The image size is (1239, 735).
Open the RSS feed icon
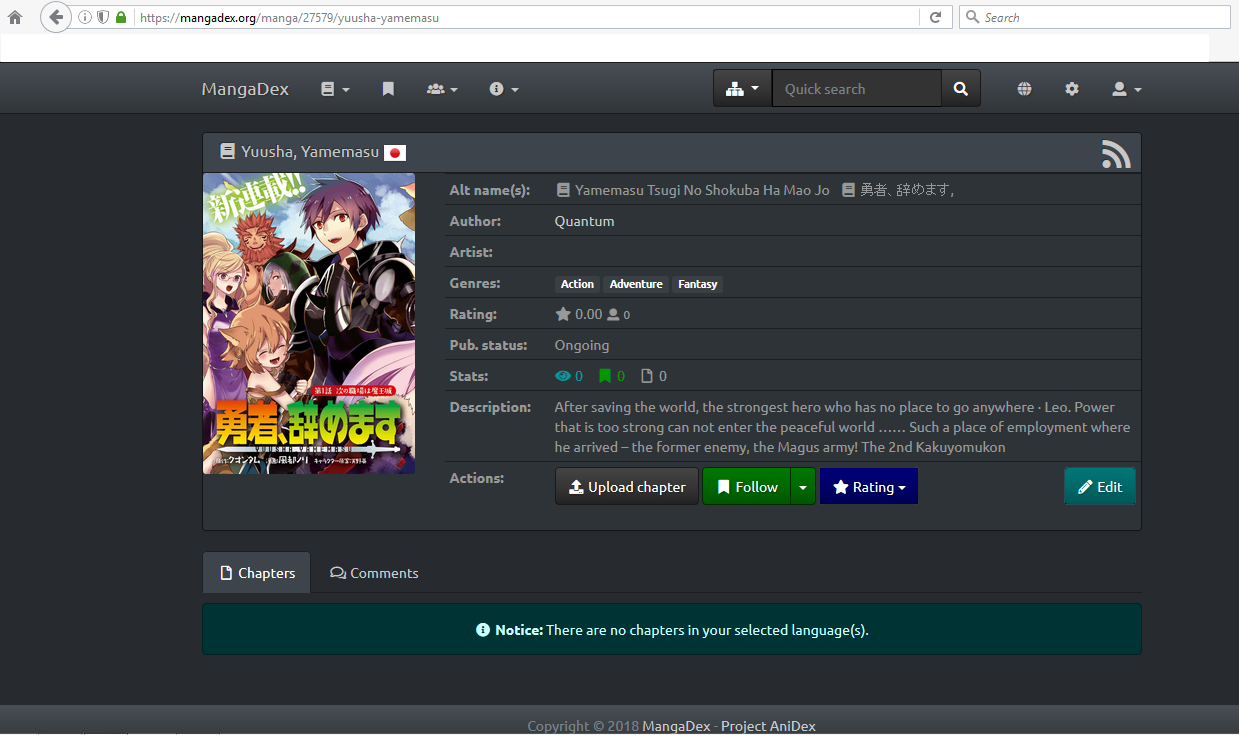(x=1115, y=153)
